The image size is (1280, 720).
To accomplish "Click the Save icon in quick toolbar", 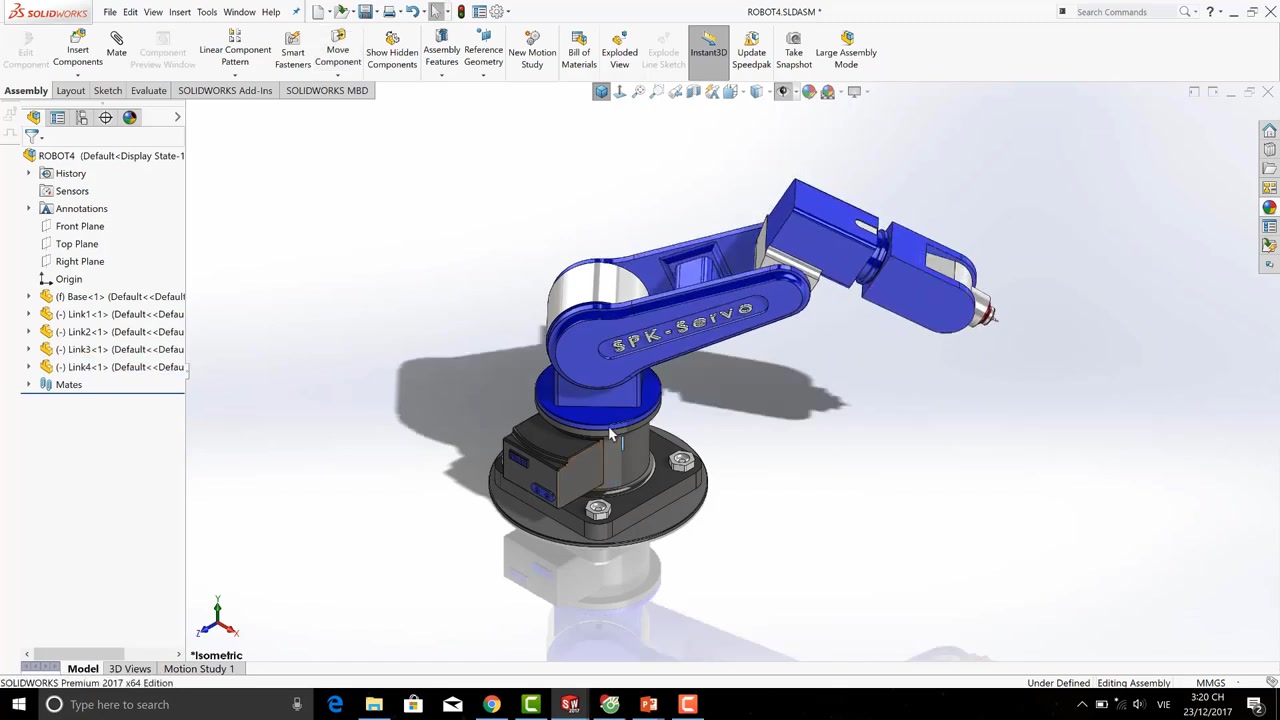I will 365,12.
